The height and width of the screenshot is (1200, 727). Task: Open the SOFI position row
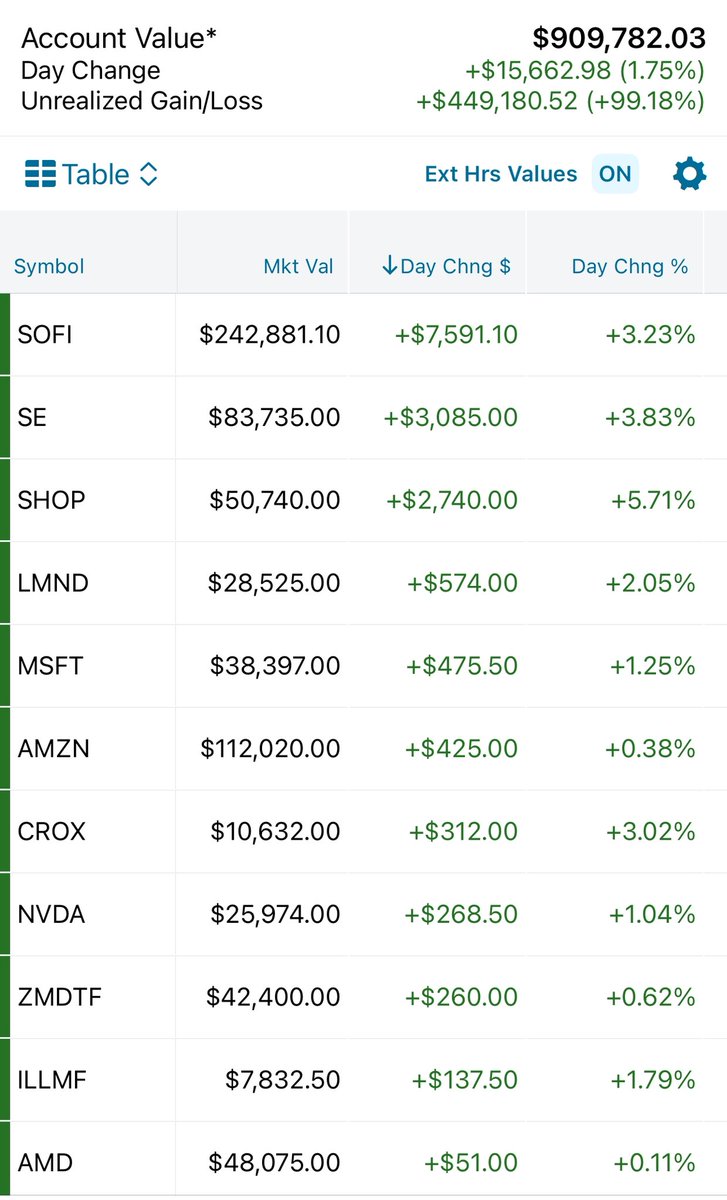[363, 334]
